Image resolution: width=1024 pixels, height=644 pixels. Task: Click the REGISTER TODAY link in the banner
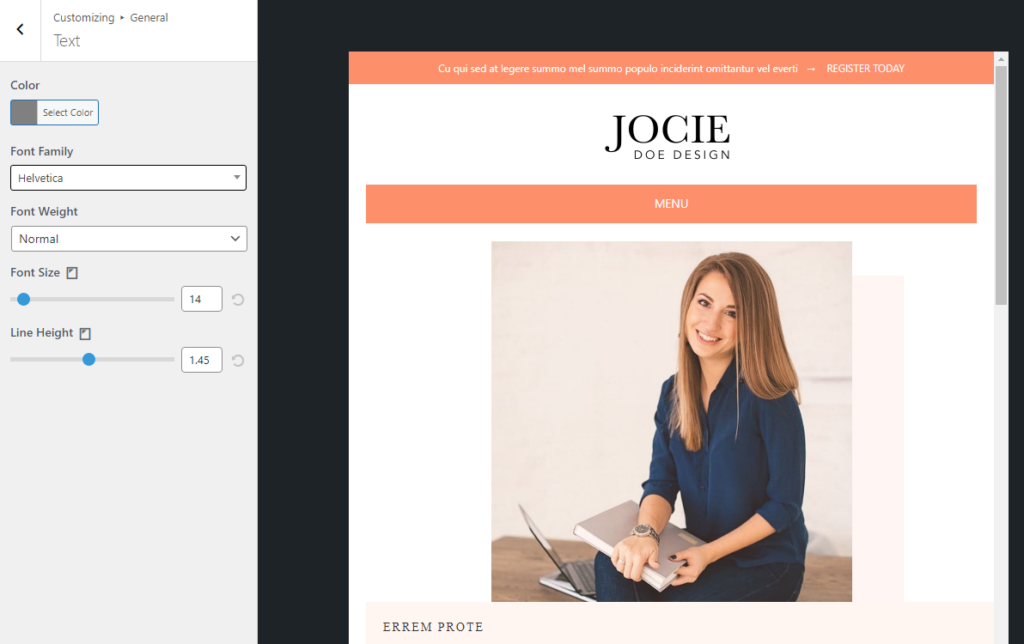[864, 68]
